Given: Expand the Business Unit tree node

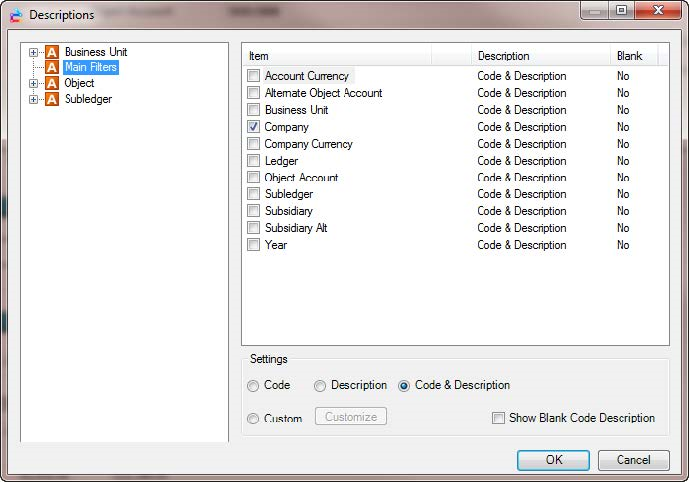Looking at the screenshot, I should click(x=34, y=52).
